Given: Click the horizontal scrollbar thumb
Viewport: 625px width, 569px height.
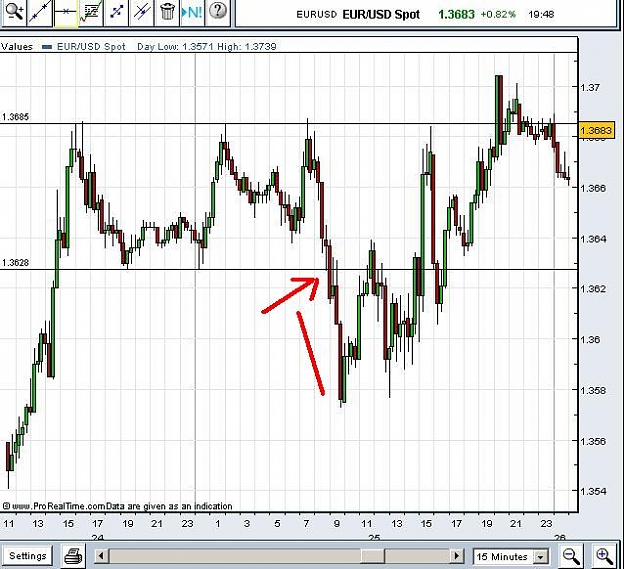Looking at the screenshot, I should 373,555.
